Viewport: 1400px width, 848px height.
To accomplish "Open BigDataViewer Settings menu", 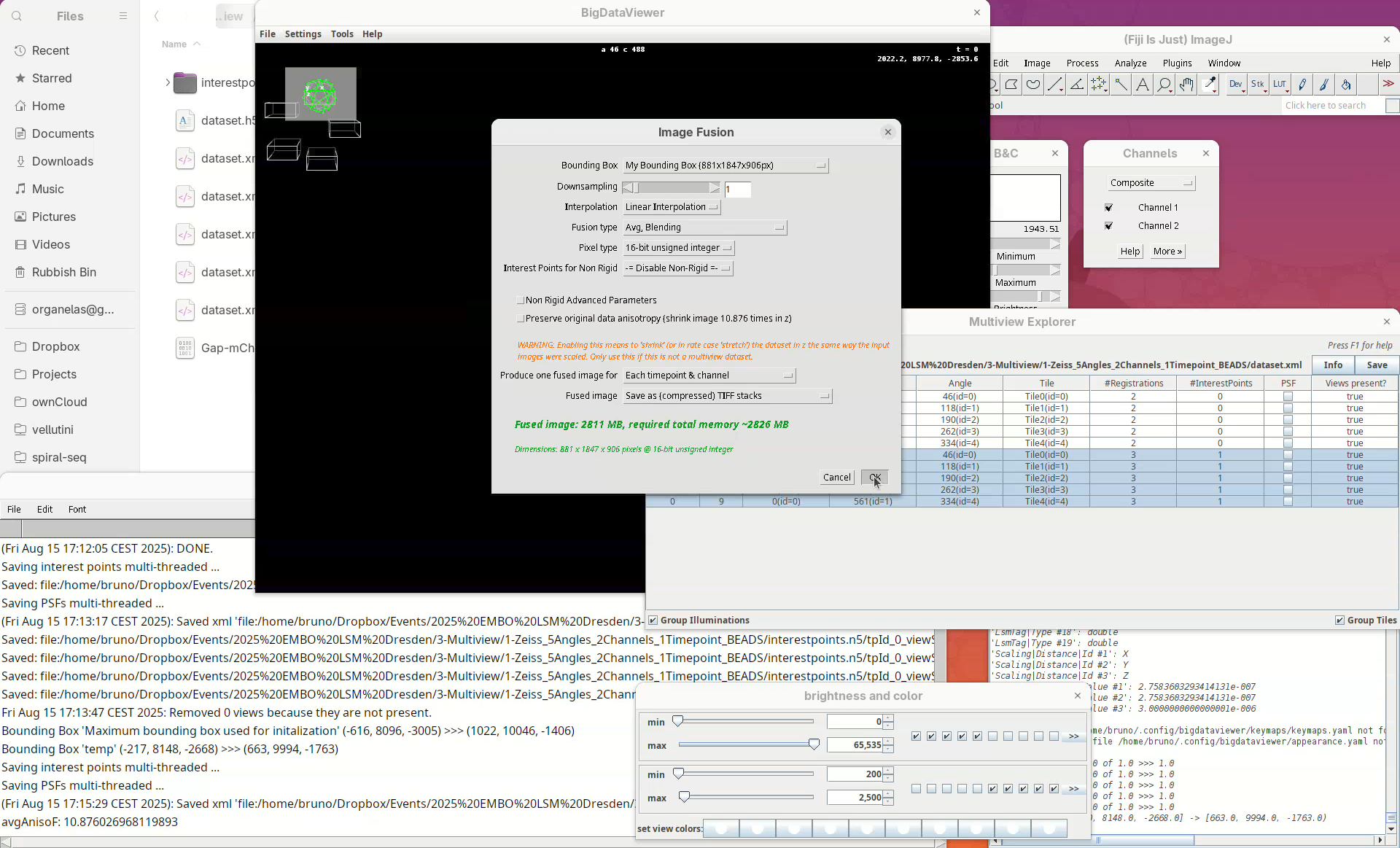I will point(303,34).
